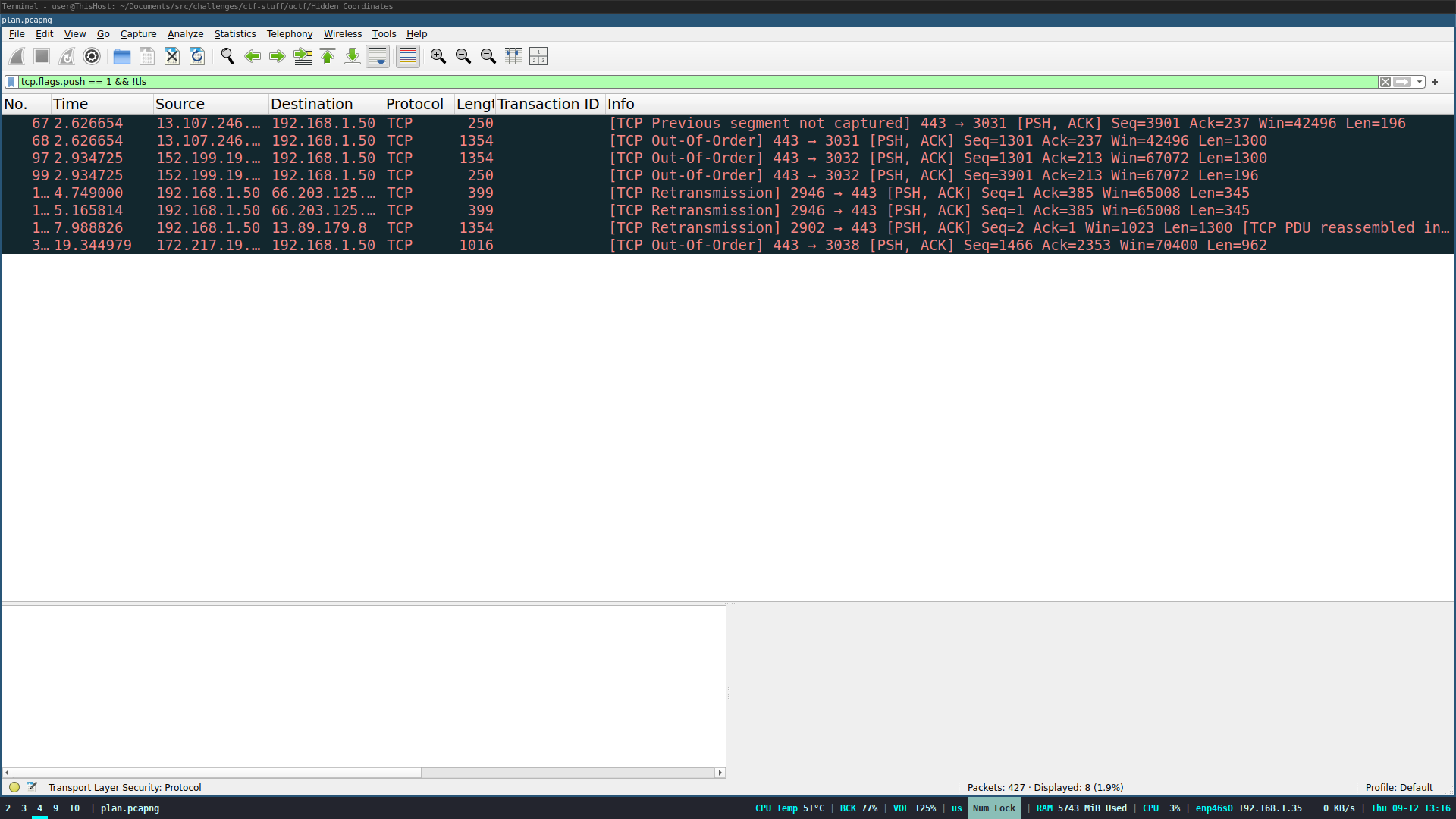Open the Tools menu
Screen dimensions: 1456x819
[384, 34]
